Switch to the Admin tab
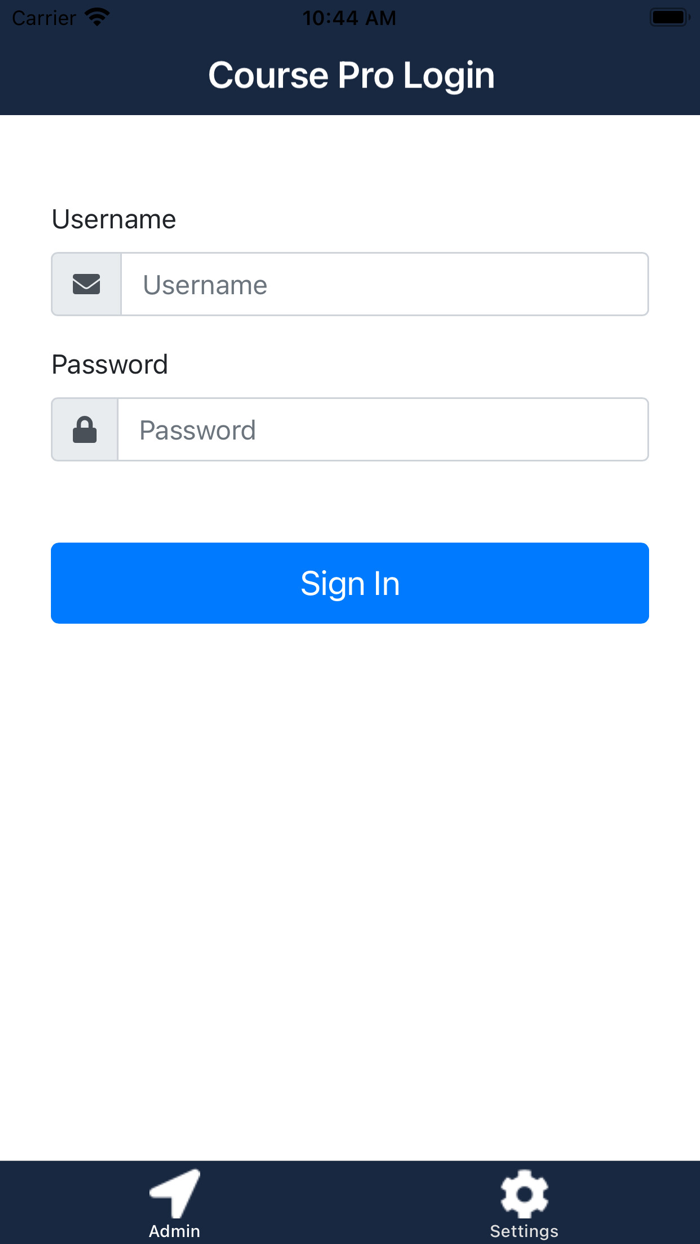The width and height of the screenshot is (700, 1244). (x=174, y=1203)
